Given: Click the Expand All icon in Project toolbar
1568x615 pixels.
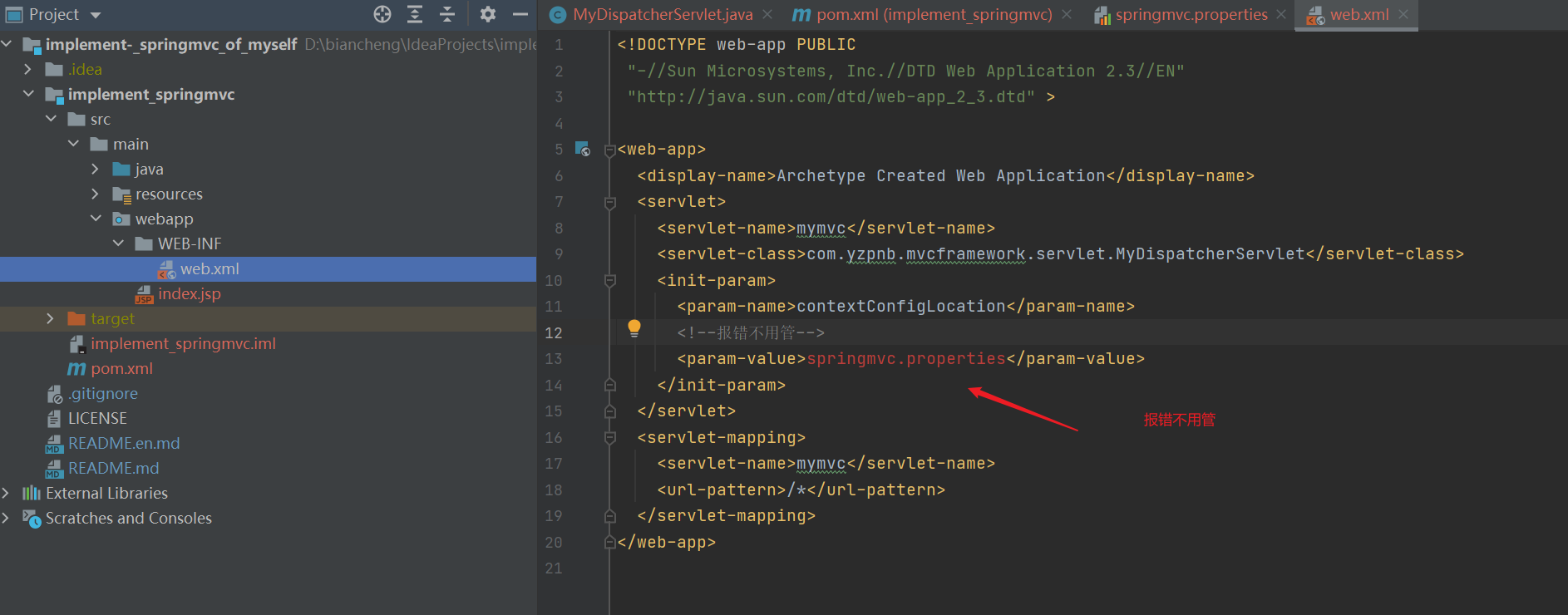Looking at the screenshot, I should point(415,14).
